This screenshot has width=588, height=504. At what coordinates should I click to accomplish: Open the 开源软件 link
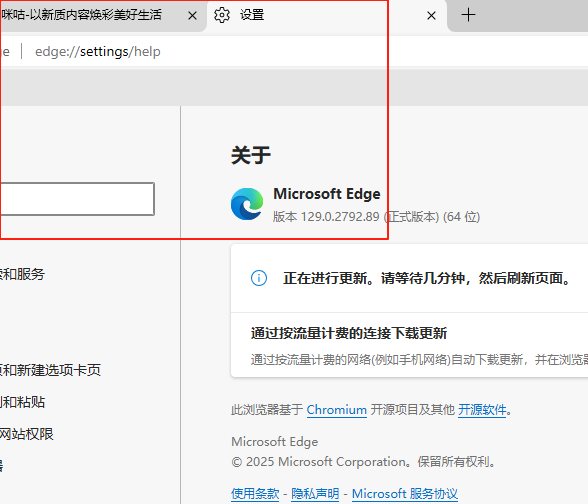tap(482, 410)
